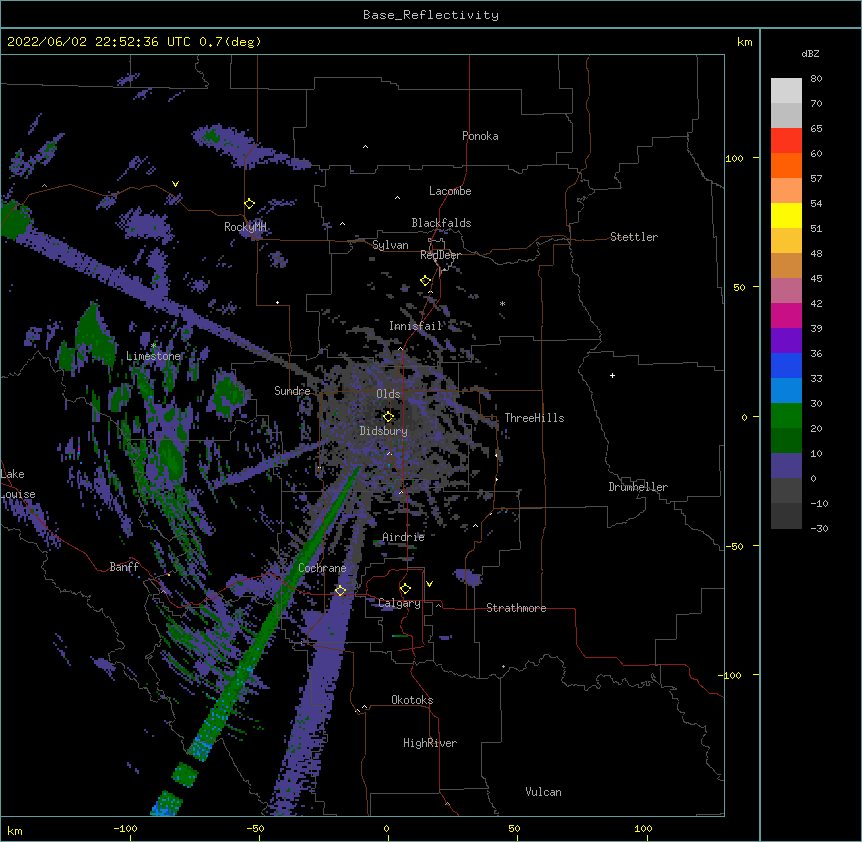
Task: Pick the white 70-80 dBZ legend swatch
Action: (786, 91)
